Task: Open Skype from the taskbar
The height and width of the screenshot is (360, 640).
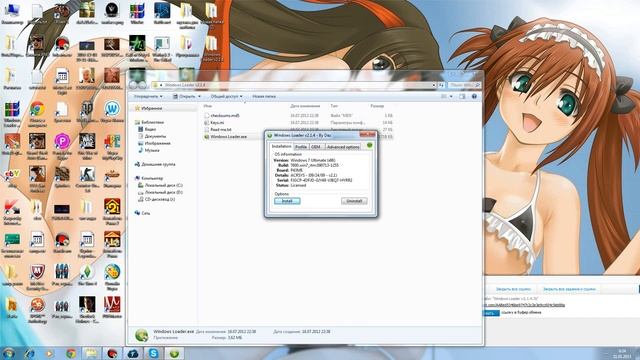Action: 153,353
